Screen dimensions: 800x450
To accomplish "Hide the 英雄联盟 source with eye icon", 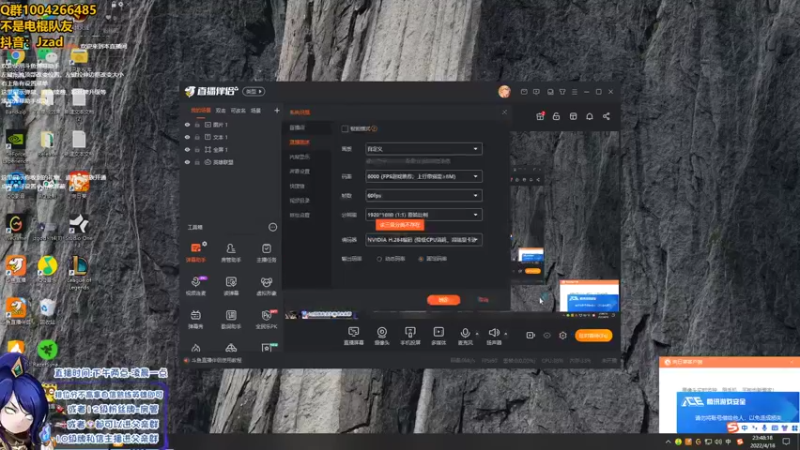I will click(187, 162).
